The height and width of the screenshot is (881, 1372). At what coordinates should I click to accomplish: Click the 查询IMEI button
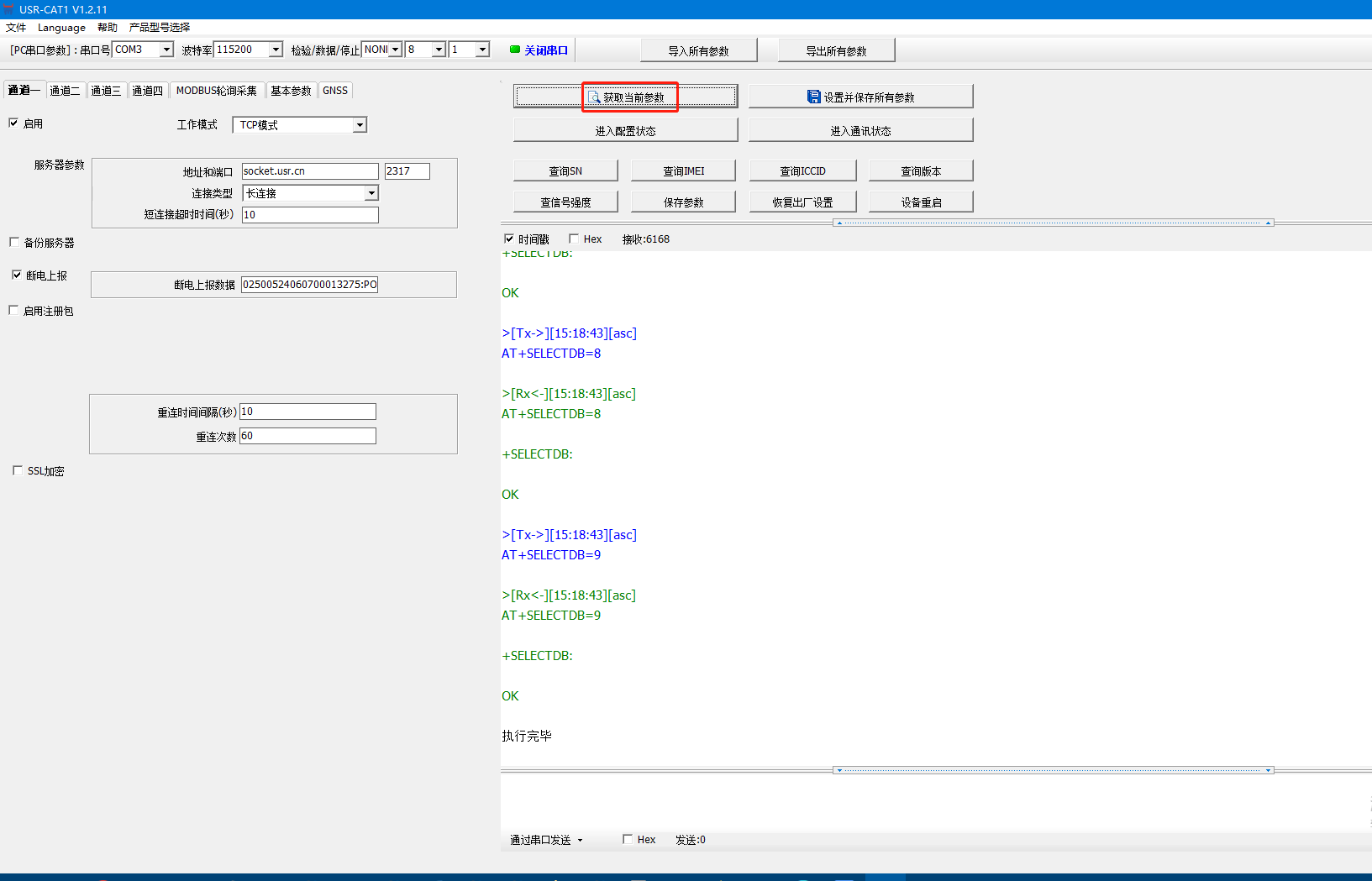pyautogui.click(x=683, y=170)
